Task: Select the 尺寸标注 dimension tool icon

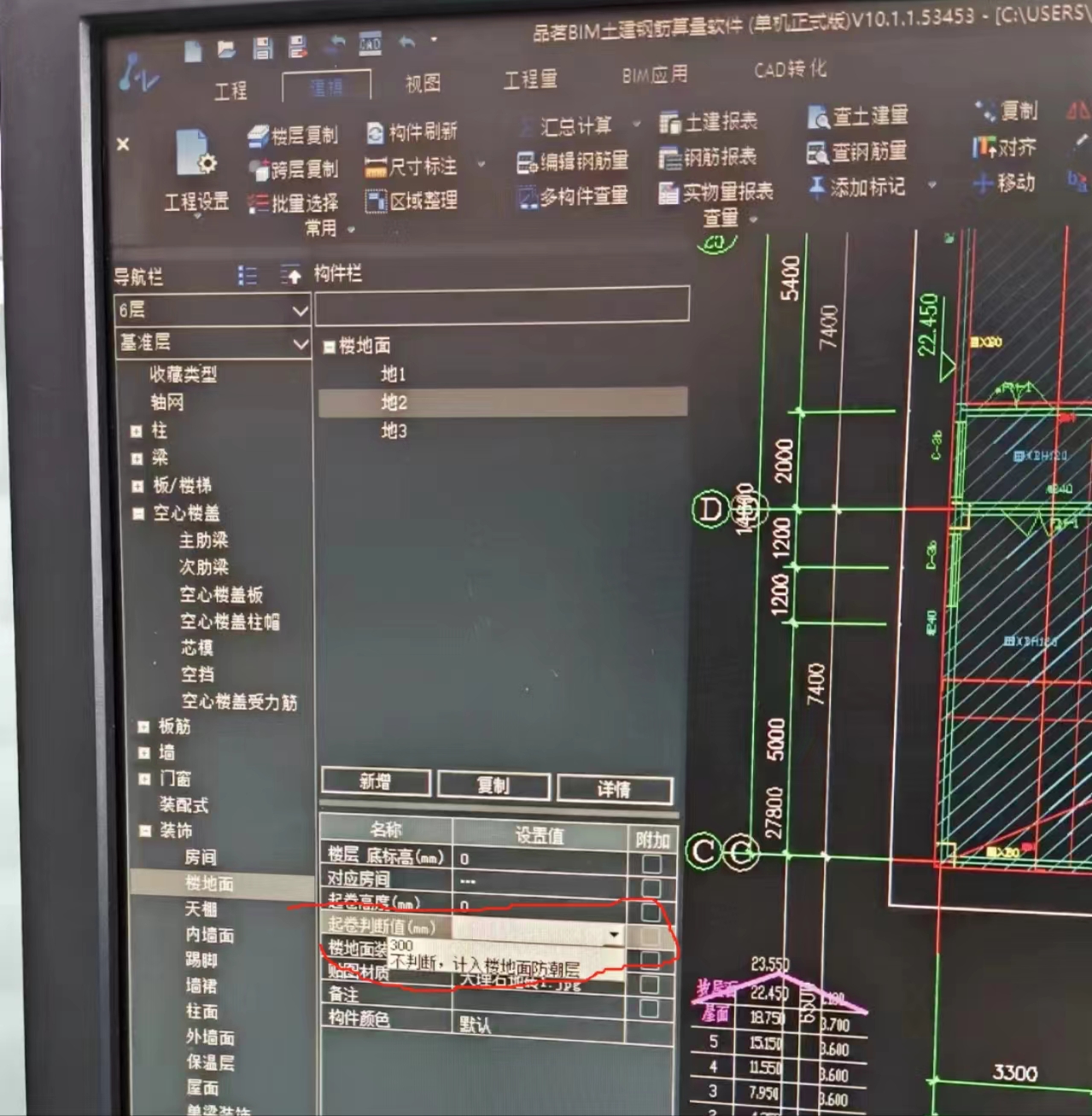Action: coord(375,167)
